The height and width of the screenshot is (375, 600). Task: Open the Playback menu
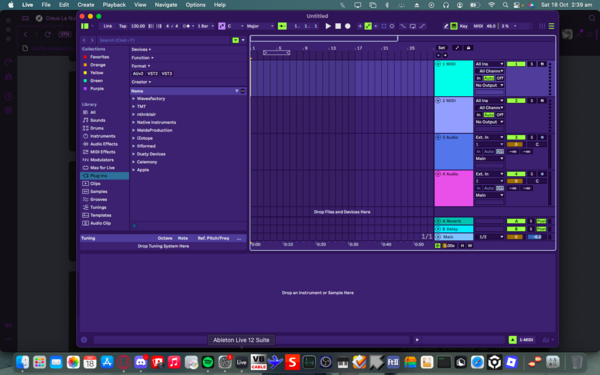click(114, 5)
